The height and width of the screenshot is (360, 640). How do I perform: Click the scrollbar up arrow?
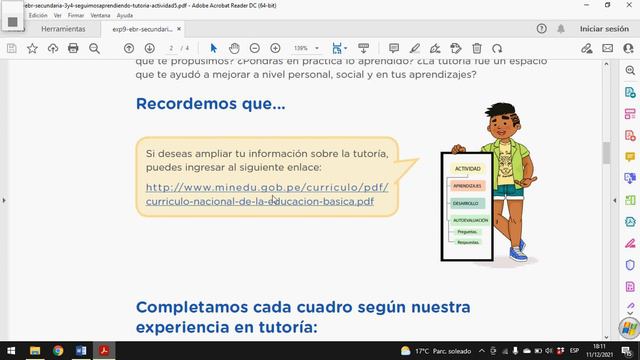(x=606, y=64)
